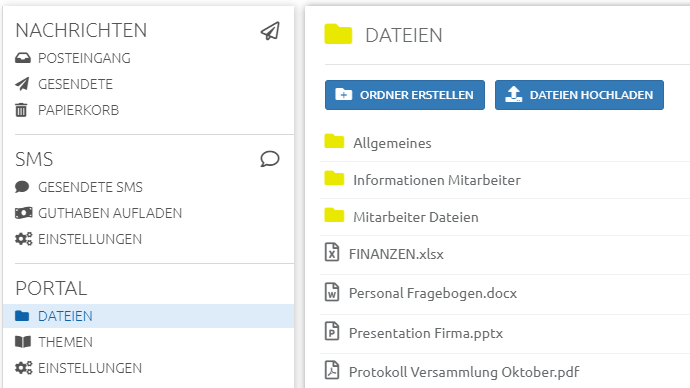Image resolution: width=690 pixels, height=388 pixels.
Task: Click the Ordner erstellen button
Action: 405,95
